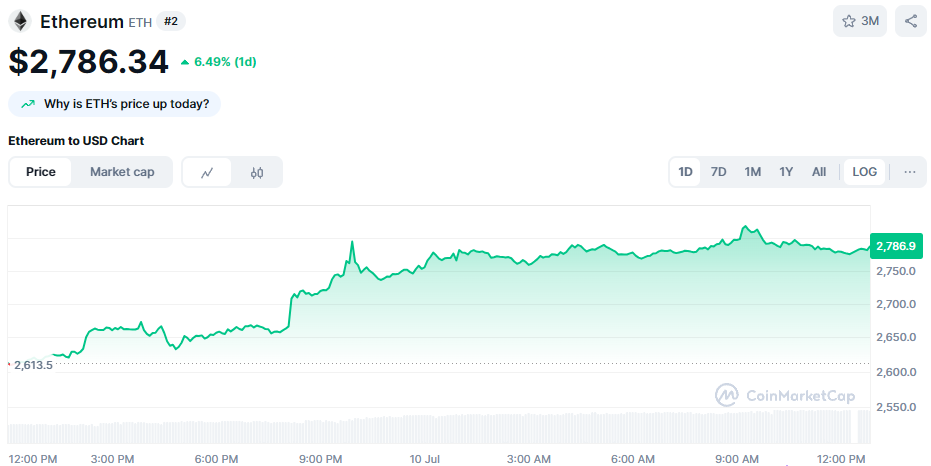Switch to line chart view icon

tap(207, 172)
